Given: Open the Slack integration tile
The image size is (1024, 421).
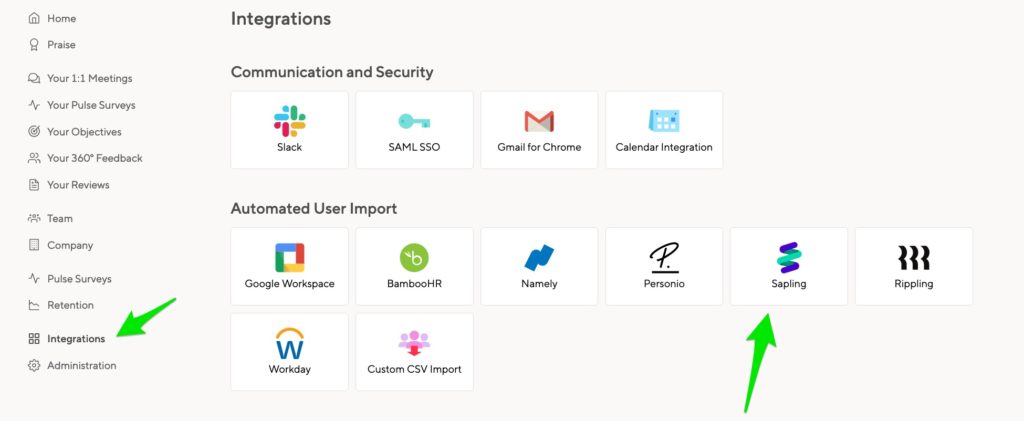Looking at the screenshot, I should (x=289, y=130).
